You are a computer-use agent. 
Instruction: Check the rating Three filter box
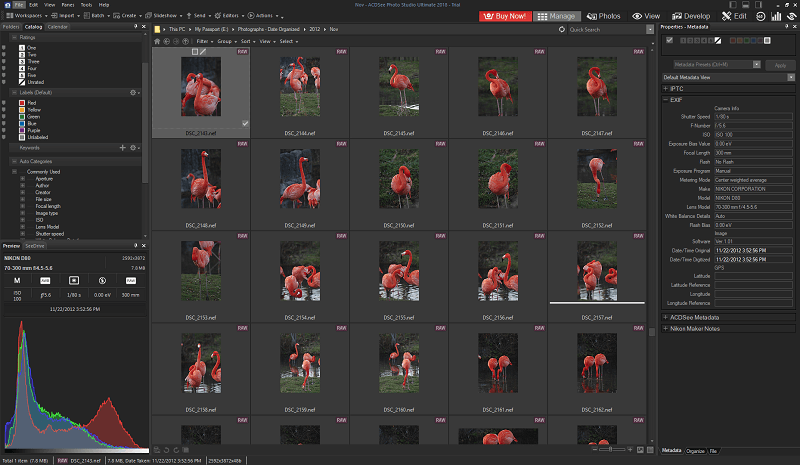tap(22, 61)
